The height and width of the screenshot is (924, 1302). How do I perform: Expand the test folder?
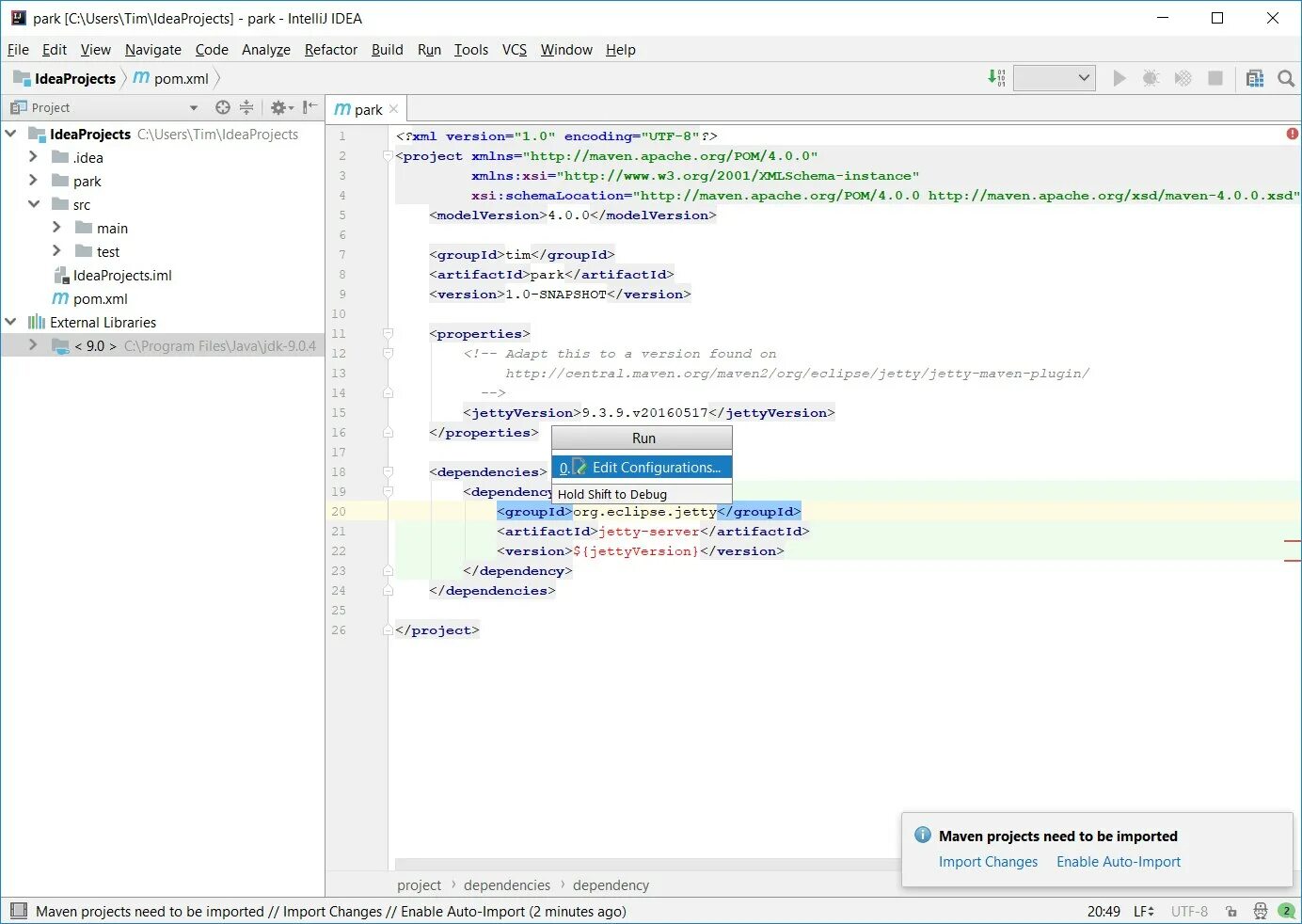click(56, 251)
